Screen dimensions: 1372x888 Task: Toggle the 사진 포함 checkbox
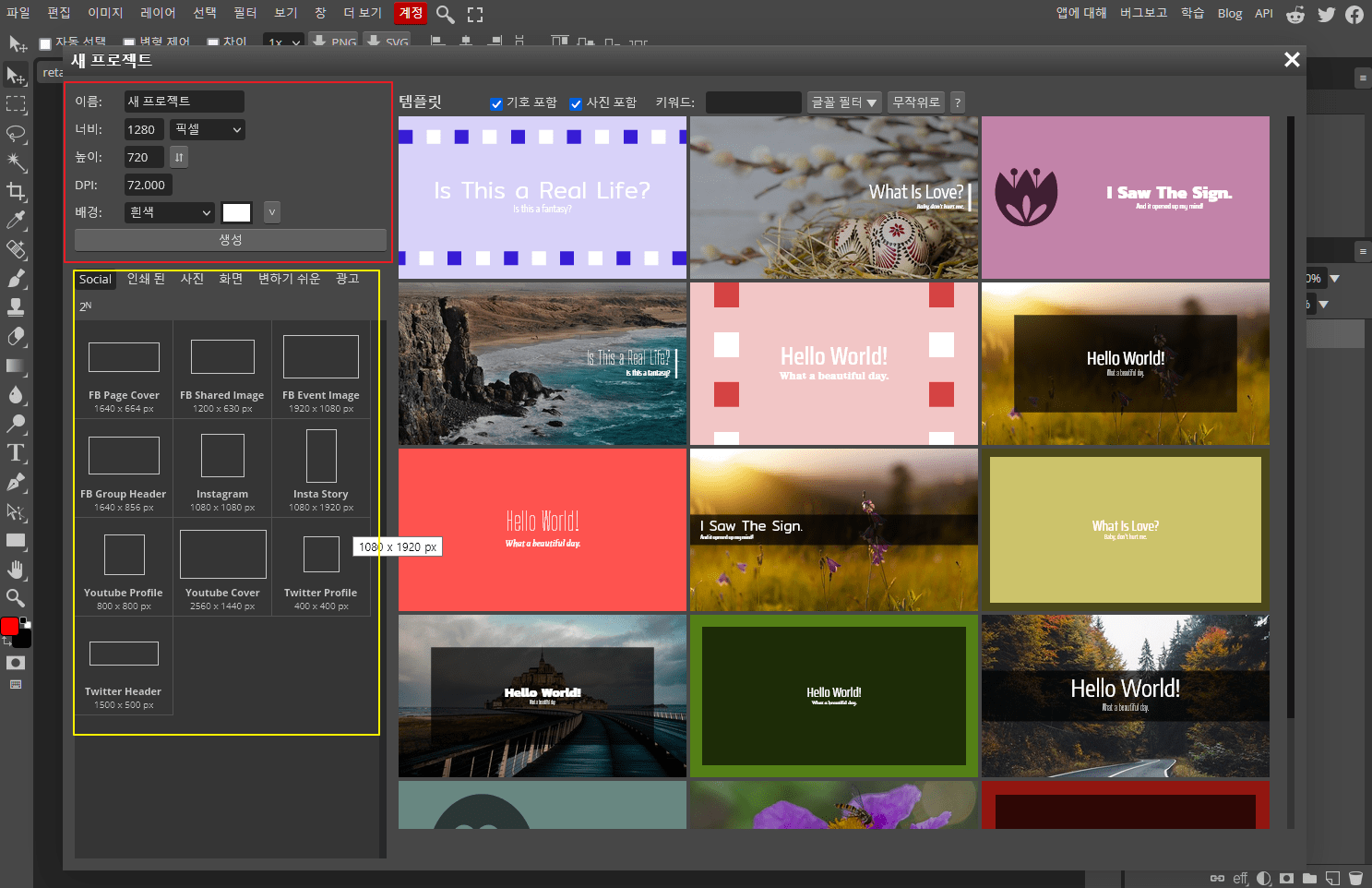576,103
